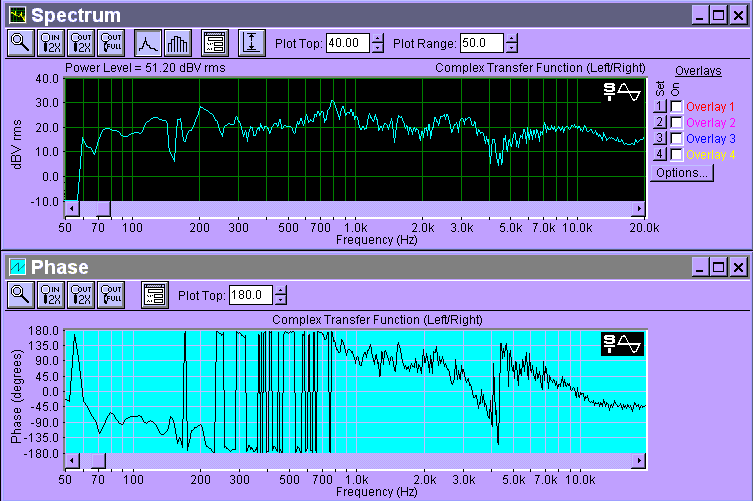Turn on Overlay 2 checkbox
Screen dimensions: 754x501
677,122
